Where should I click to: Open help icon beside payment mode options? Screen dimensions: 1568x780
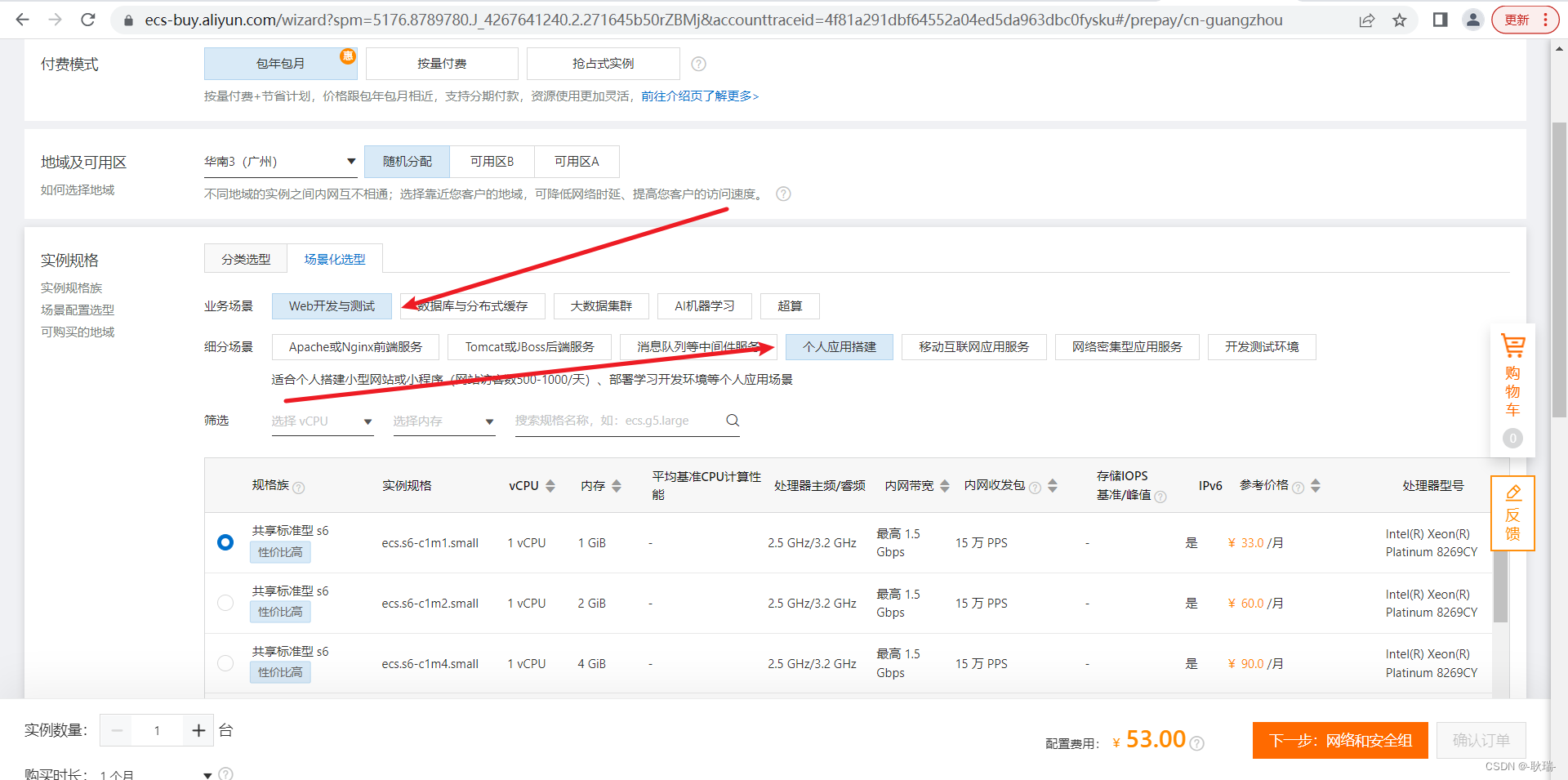698,64
